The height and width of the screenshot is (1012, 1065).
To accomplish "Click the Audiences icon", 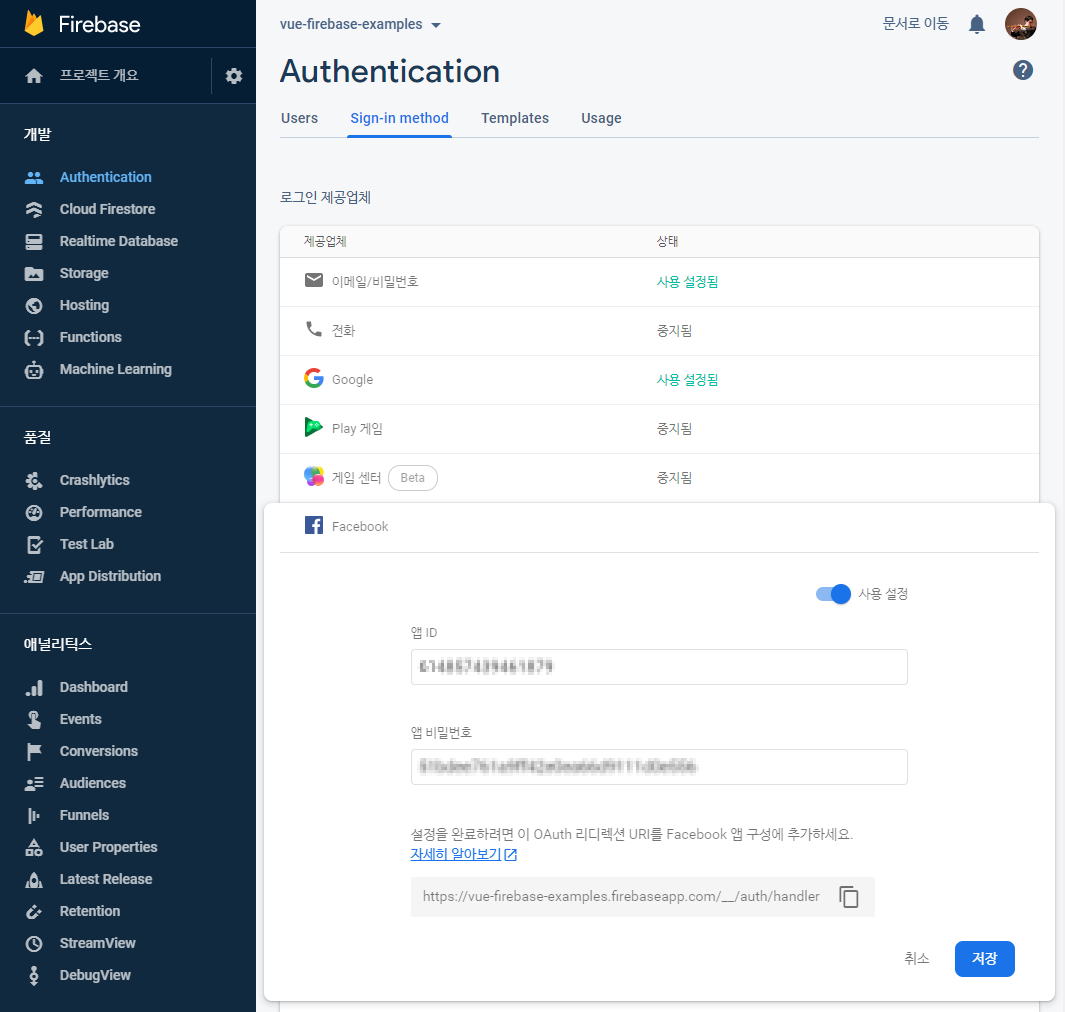I will click(x=34, y=783).
